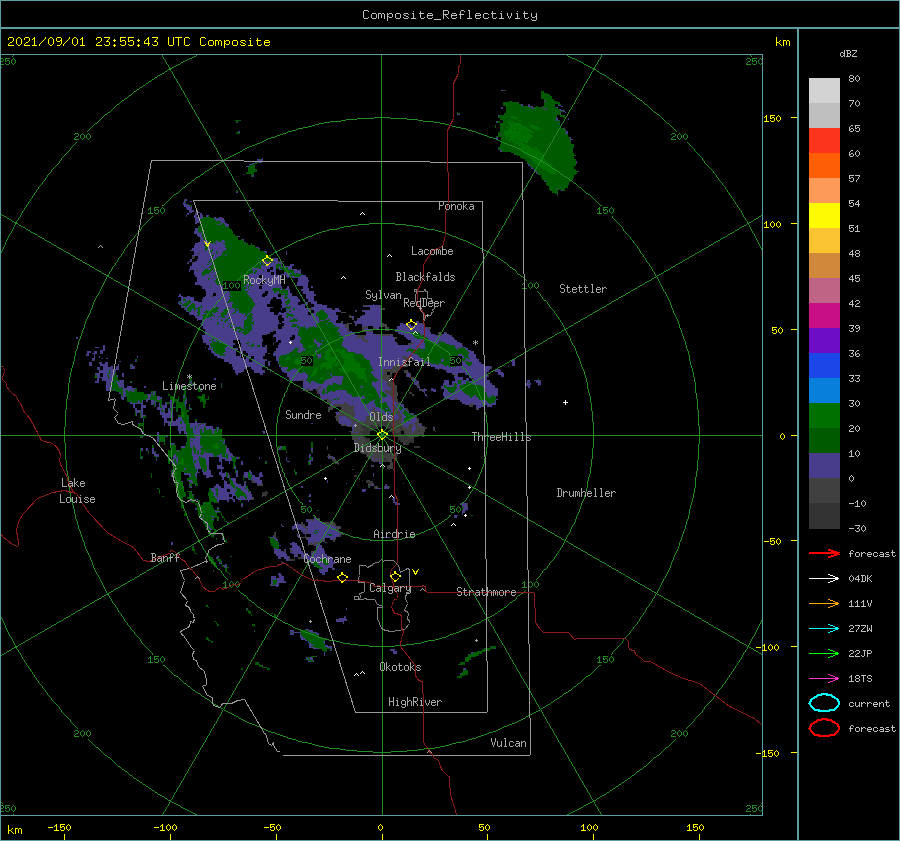Screen dimensions: 900x841
Task: Click the red forecast arrow in legend
Action: click(824, 553)
